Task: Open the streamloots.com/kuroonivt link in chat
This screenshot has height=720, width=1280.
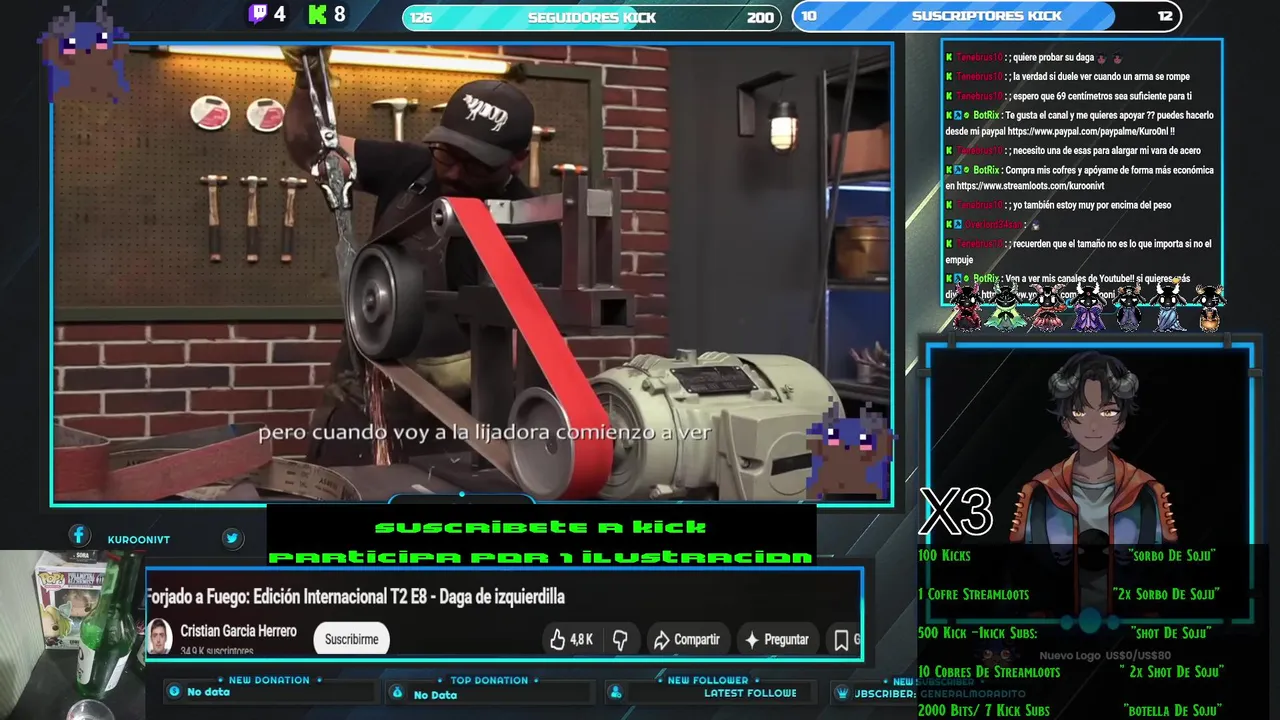Action: click(1030, 185)
